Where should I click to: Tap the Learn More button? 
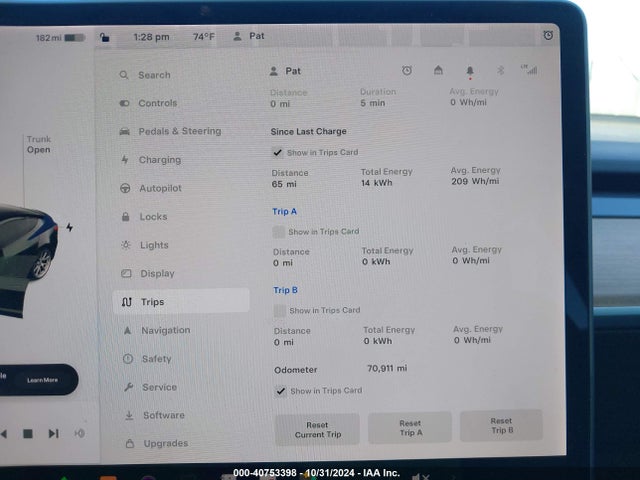[x=42, y=380]
